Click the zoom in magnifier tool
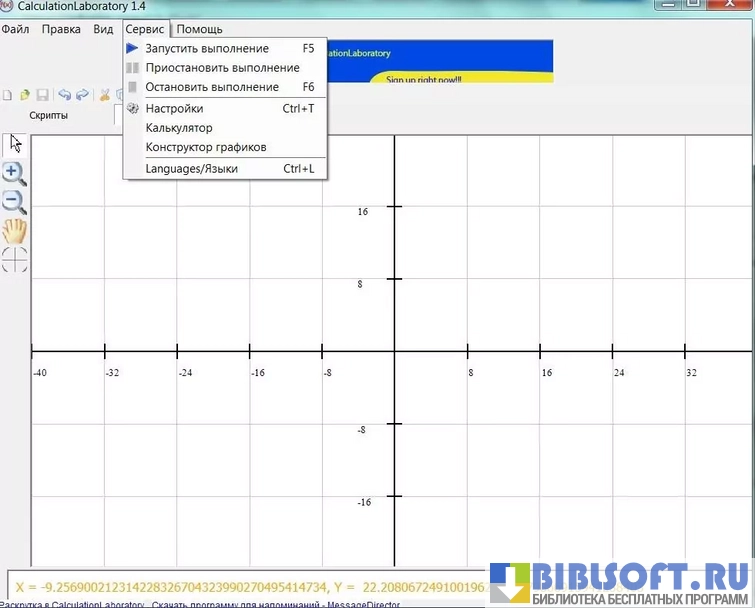Screen dimensions: 755x608 [14, 173]
